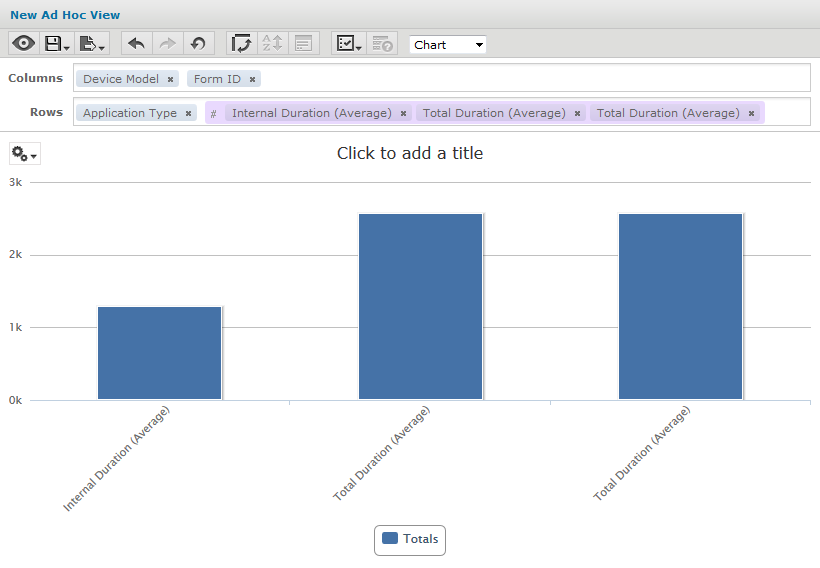Open the Export dropdown menu
Image resolution: width=820 pixels, height=568 pixels.
coord(92,44)
